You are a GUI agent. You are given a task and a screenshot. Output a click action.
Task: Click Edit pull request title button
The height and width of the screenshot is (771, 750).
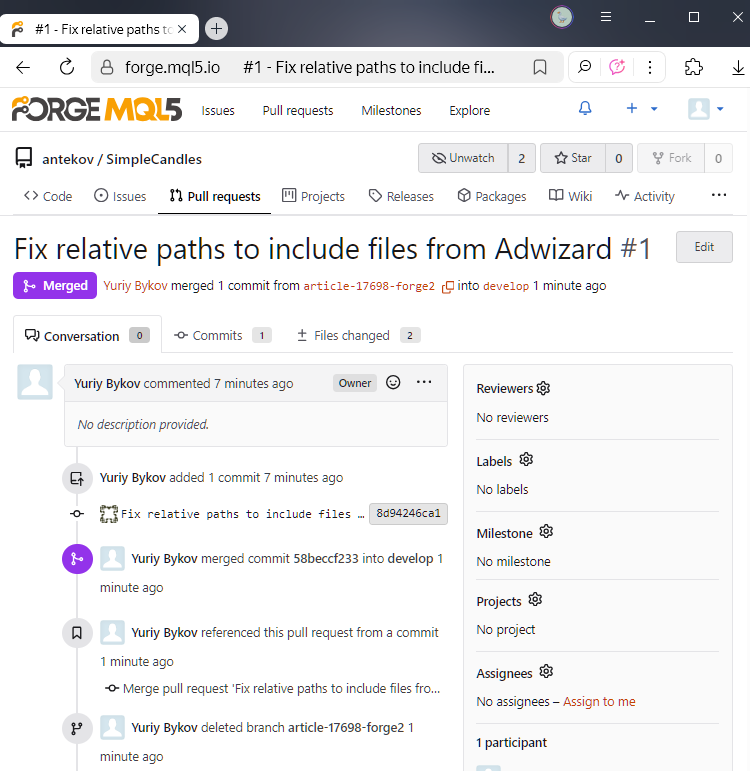pyautogui.click(x=704, y=247)
